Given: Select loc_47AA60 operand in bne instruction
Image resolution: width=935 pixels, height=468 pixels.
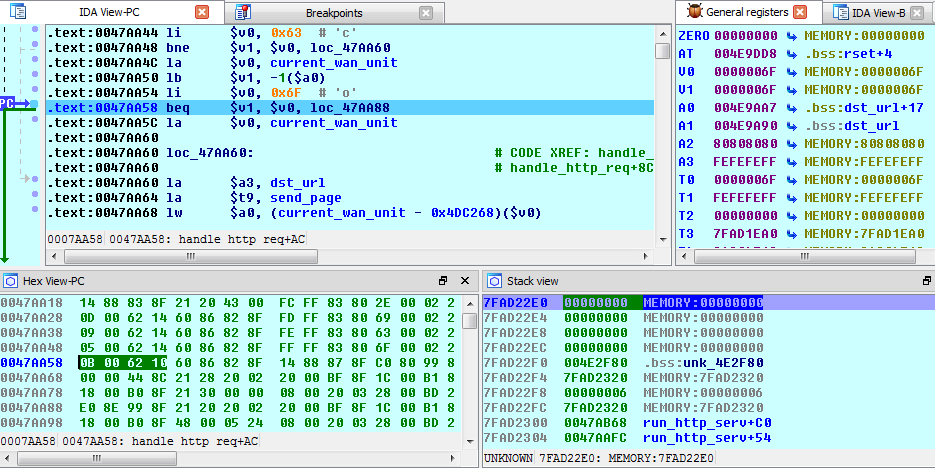Looking at the screenshot, I should pyautogui.click(x=351, y=48).
